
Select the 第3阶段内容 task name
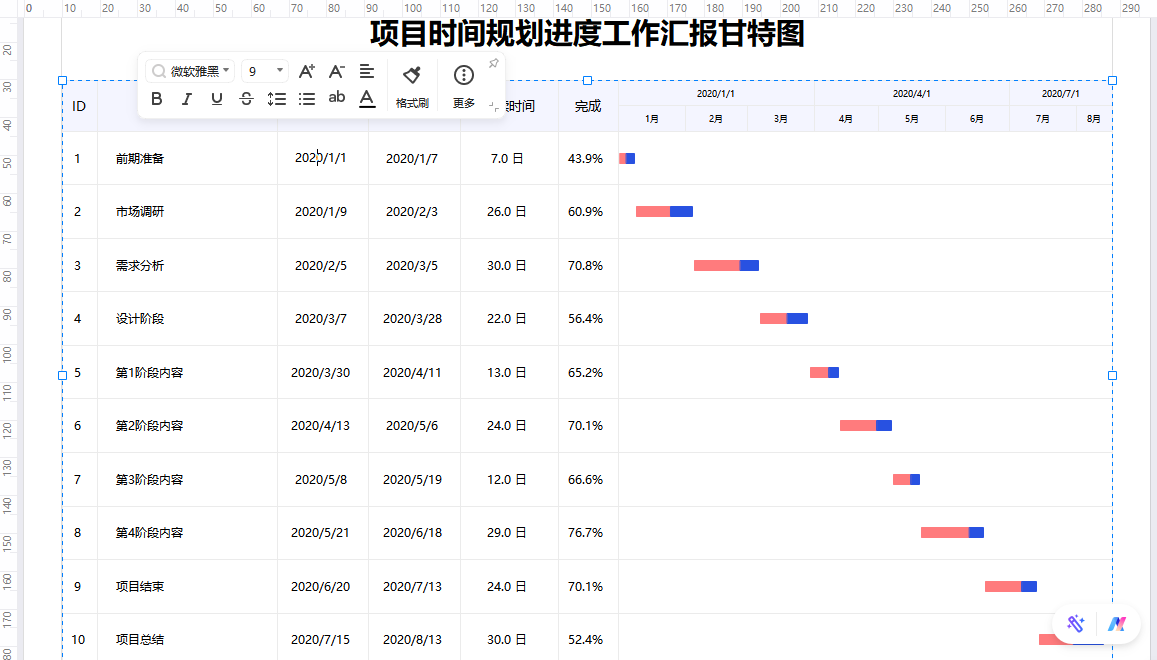pos(149,480)
